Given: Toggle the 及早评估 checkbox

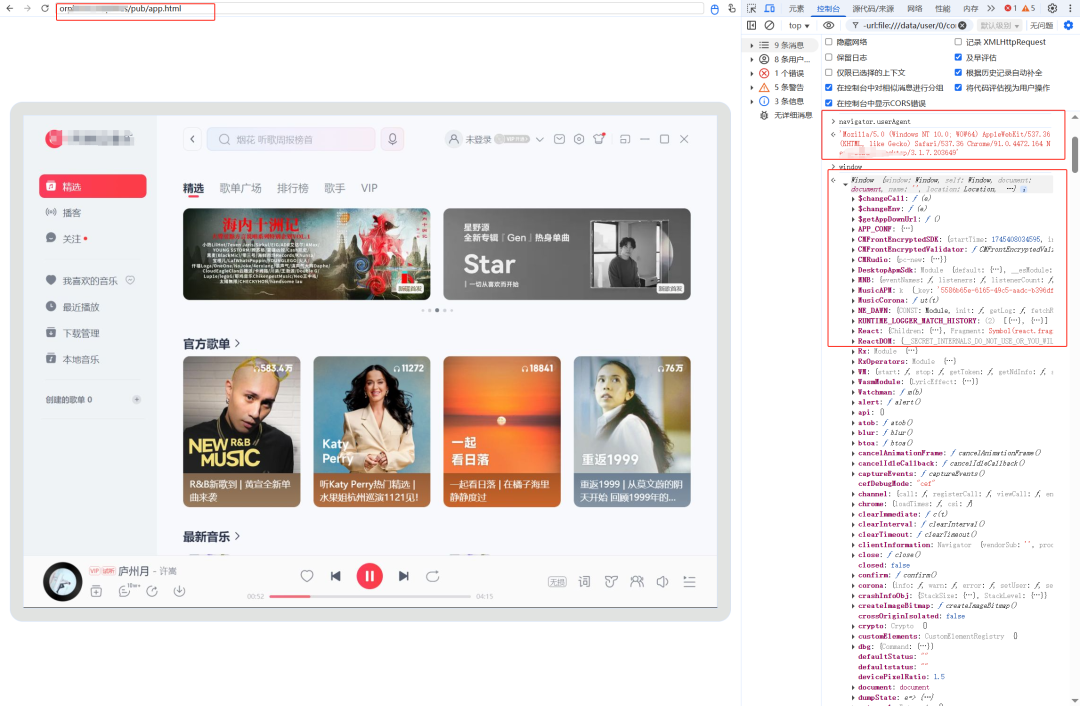Looking at the screenshot, I should [x=958, y=57].
